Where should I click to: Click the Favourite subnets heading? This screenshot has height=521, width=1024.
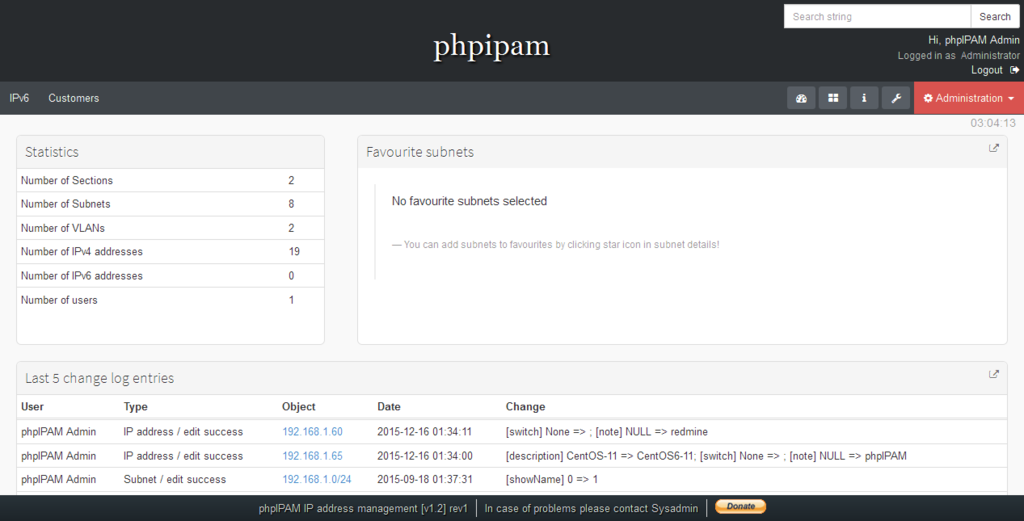click(420, 152)
